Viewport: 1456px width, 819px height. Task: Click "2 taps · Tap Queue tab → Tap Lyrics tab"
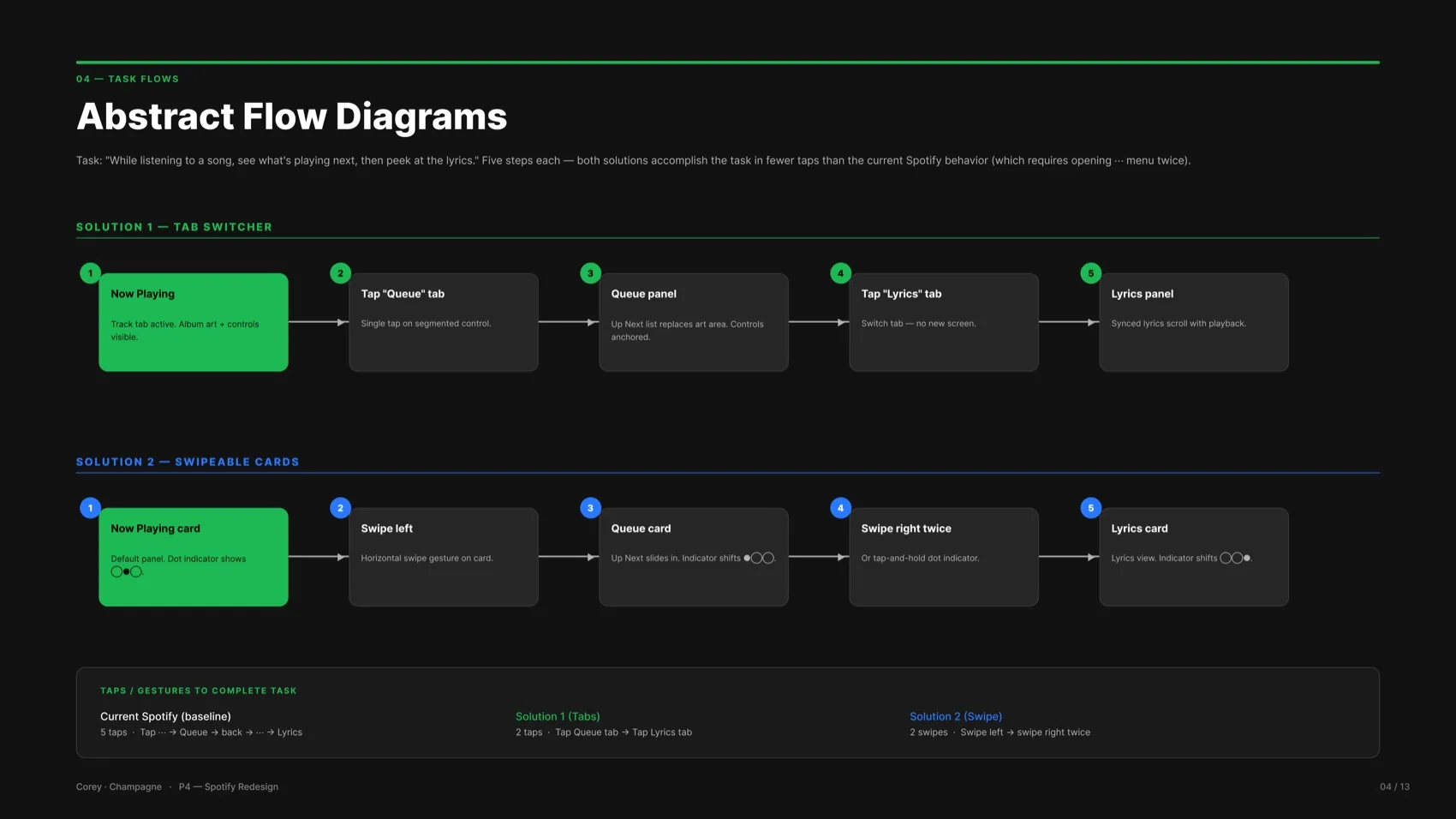click(604, 732)
